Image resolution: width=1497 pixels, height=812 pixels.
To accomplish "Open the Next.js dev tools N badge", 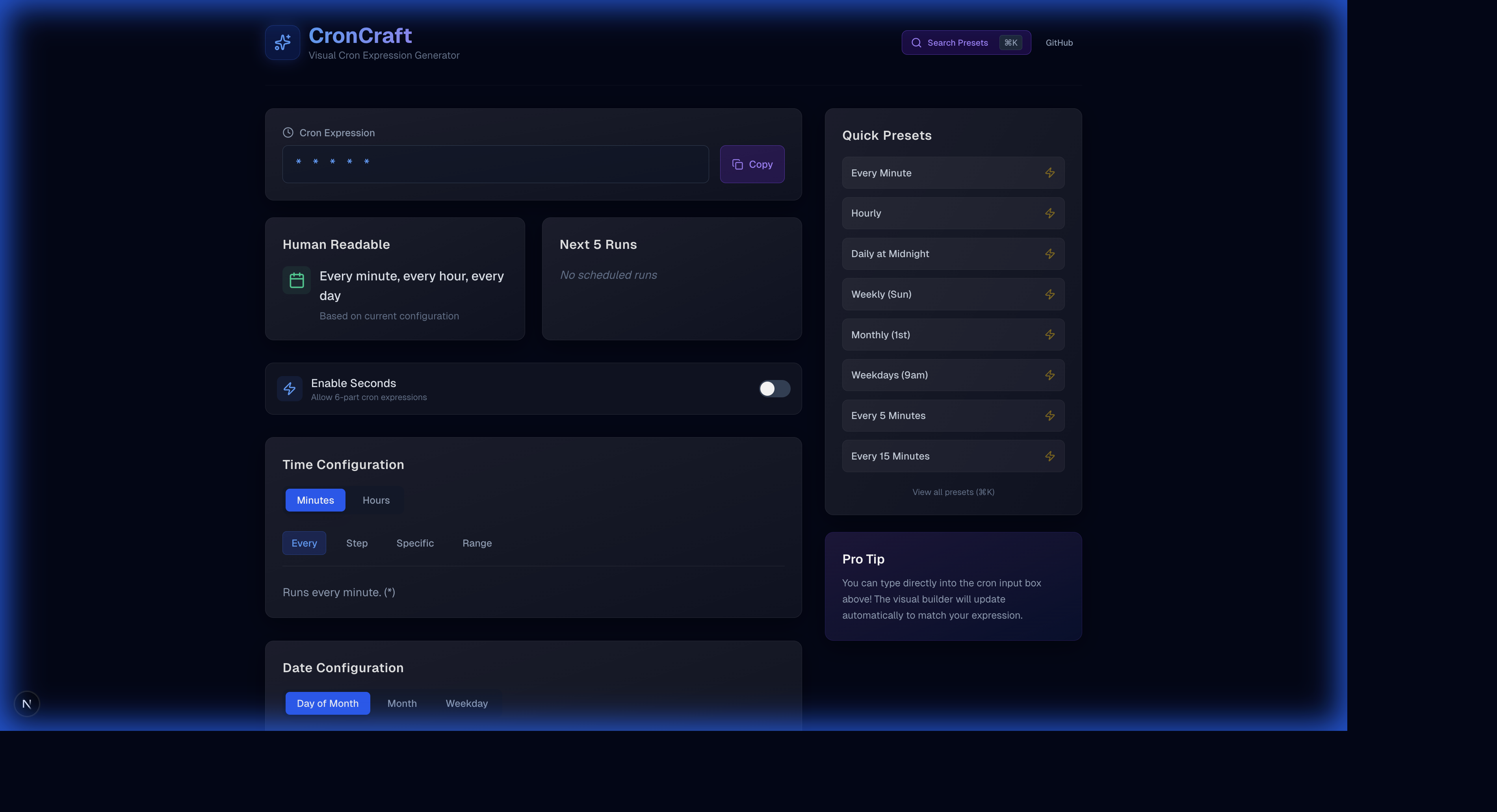I will coord(27,704).
